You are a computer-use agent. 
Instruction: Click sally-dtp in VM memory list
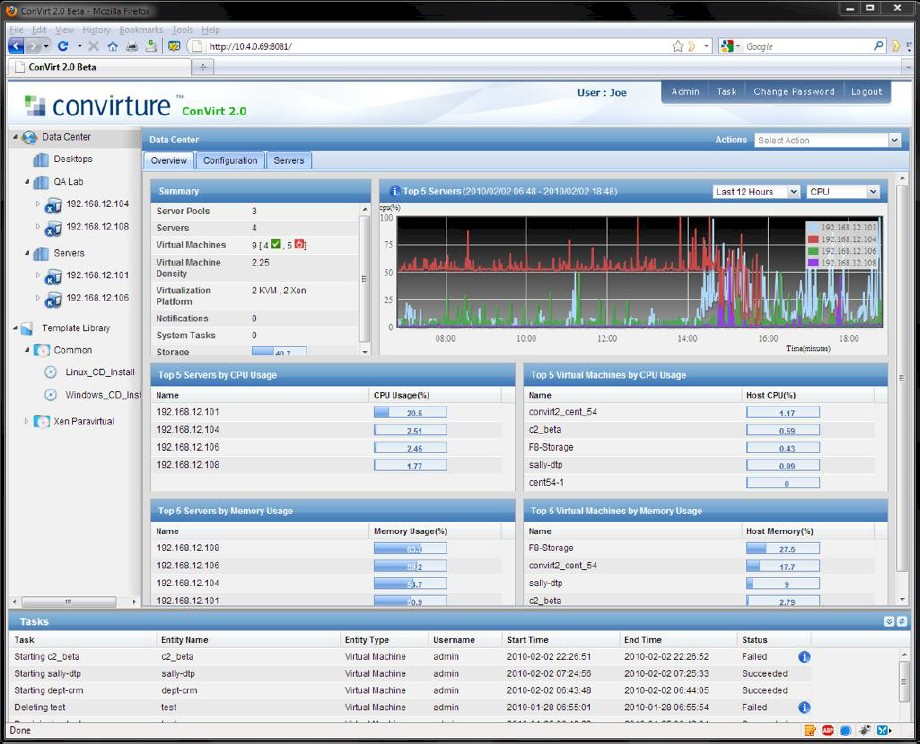tap(545, 583)
